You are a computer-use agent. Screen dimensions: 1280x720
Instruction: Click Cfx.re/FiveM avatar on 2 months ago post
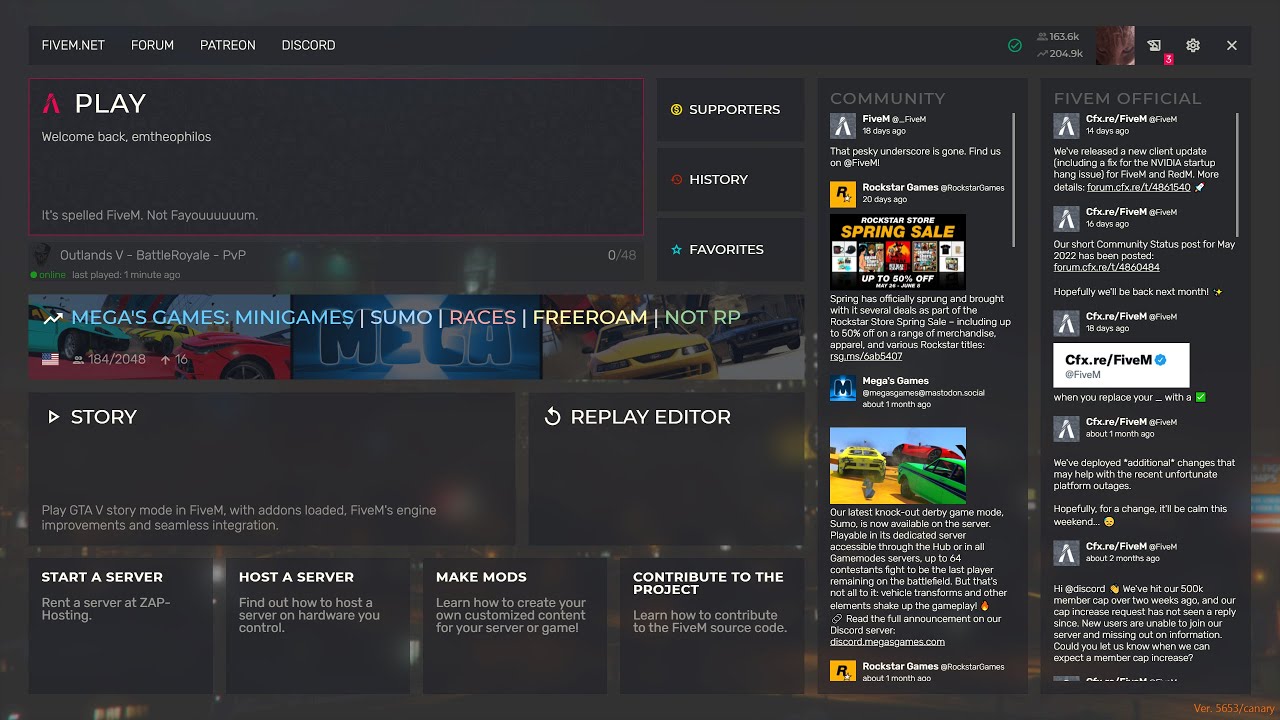tap(1066, 552)
